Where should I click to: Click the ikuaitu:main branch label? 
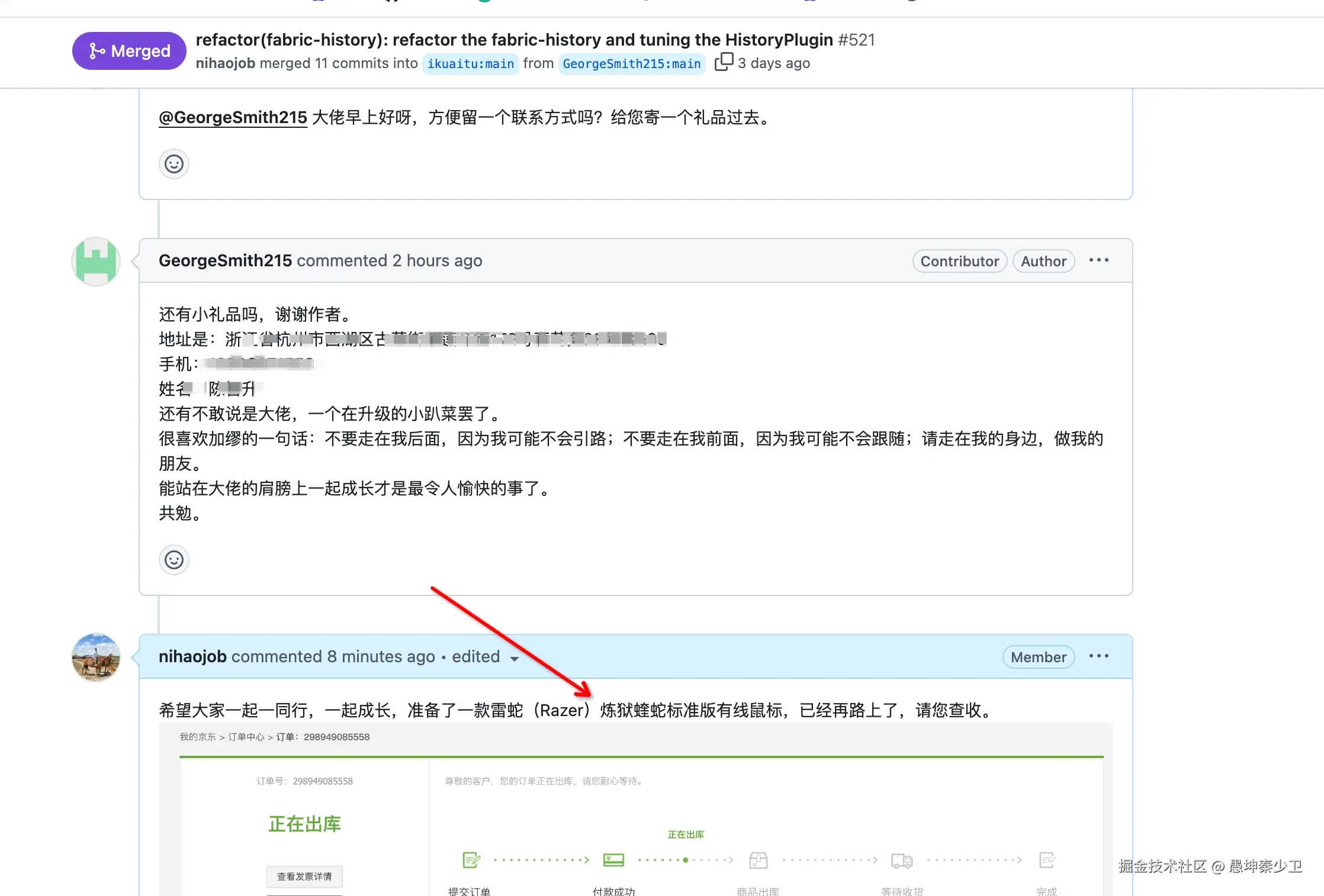(x=470, y=63)
